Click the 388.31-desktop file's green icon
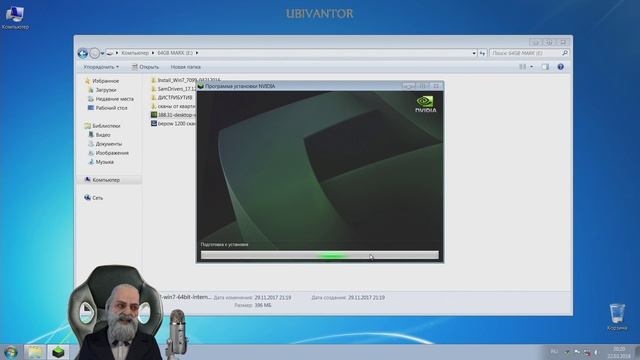 [154, 115]
